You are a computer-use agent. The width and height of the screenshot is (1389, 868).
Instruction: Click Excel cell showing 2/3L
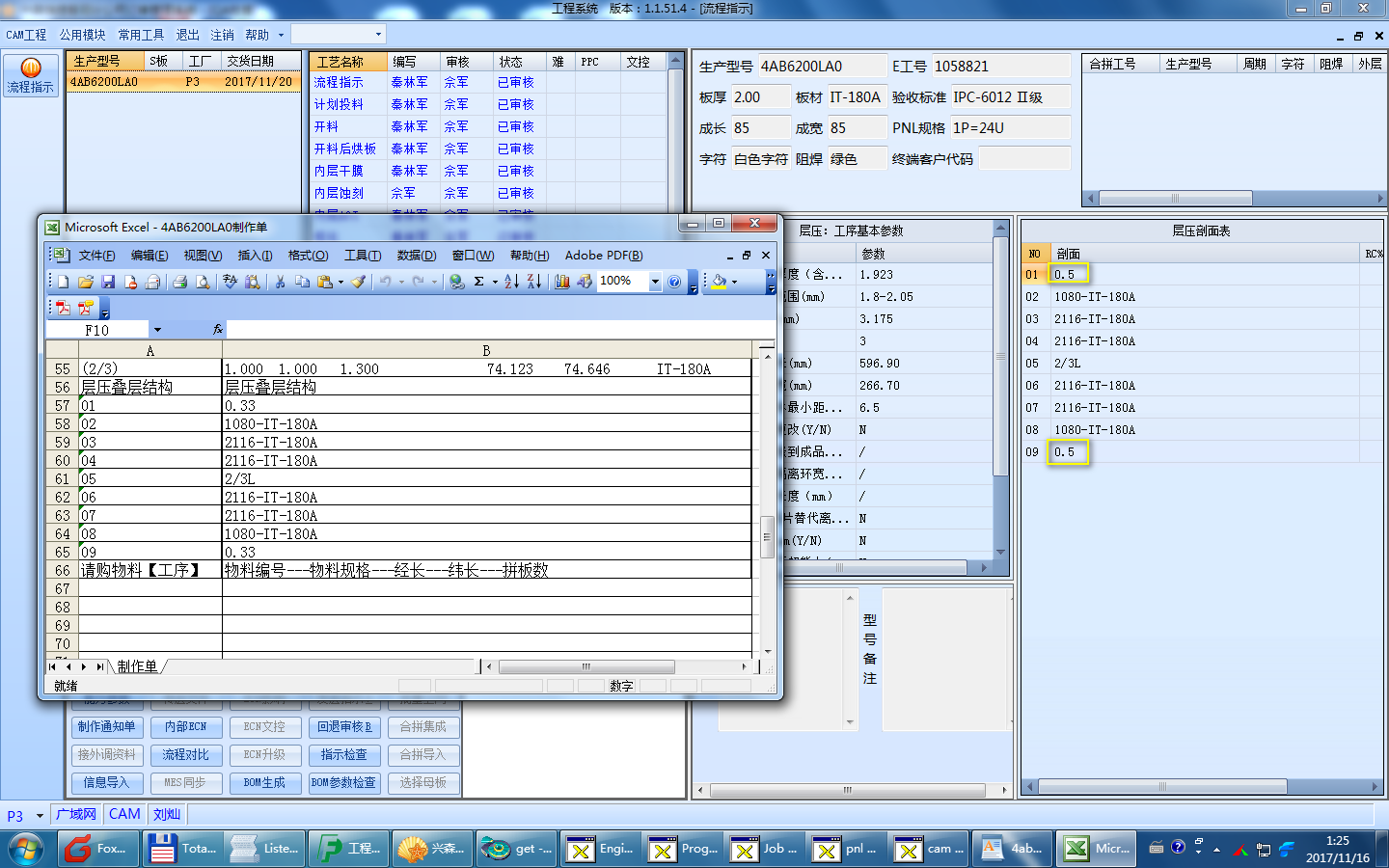click(x=486, y=479)
